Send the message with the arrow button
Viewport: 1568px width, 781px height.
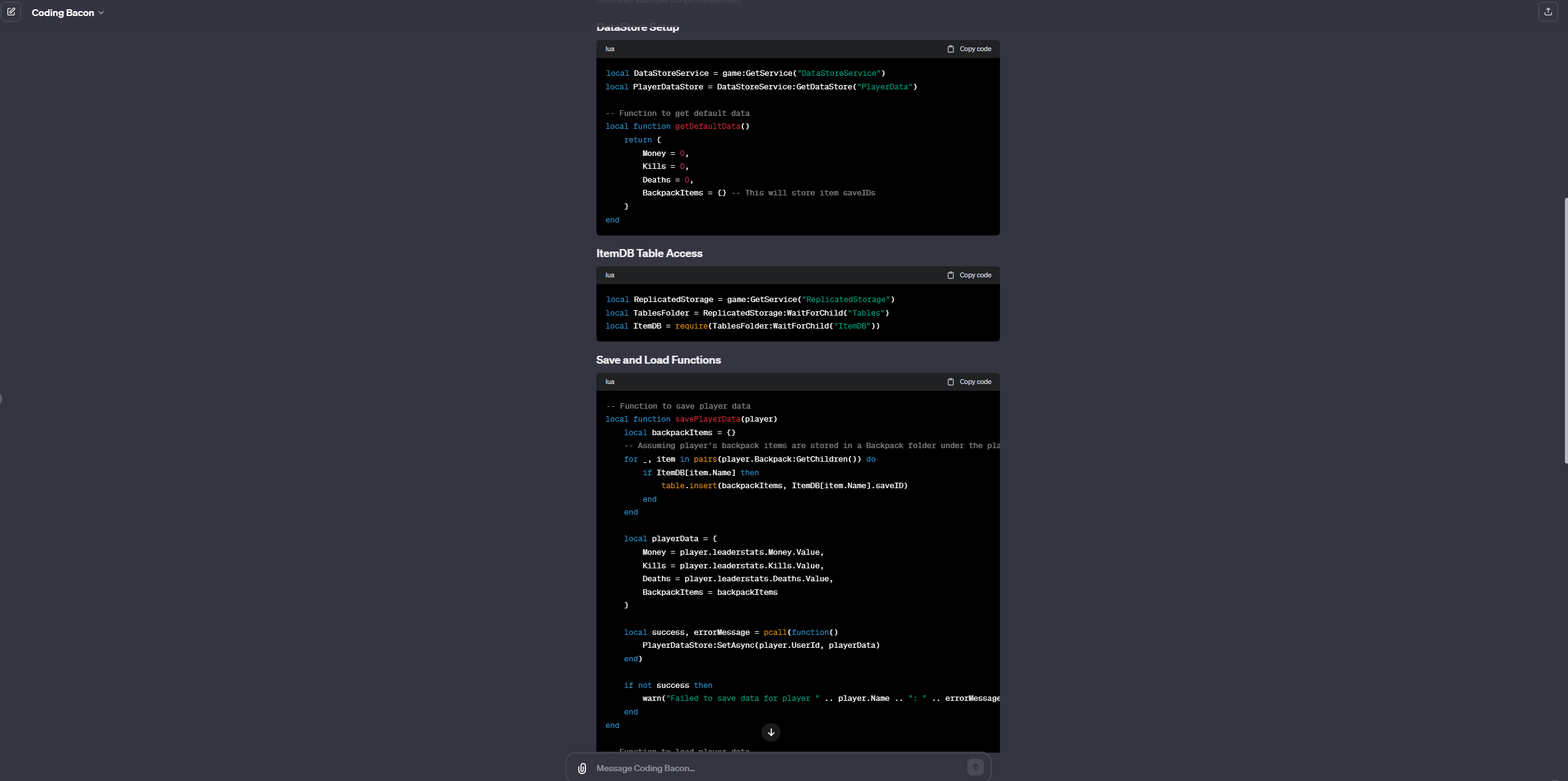[x=975, y=767]
